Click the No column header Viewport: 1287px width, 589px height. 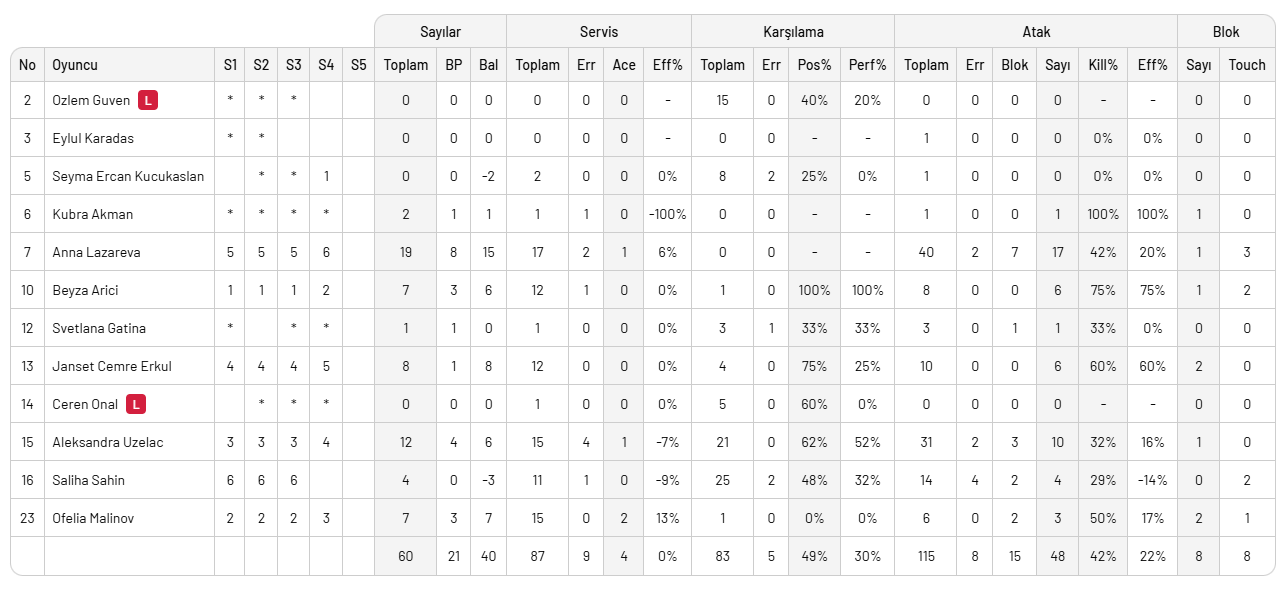click(27, 65)
